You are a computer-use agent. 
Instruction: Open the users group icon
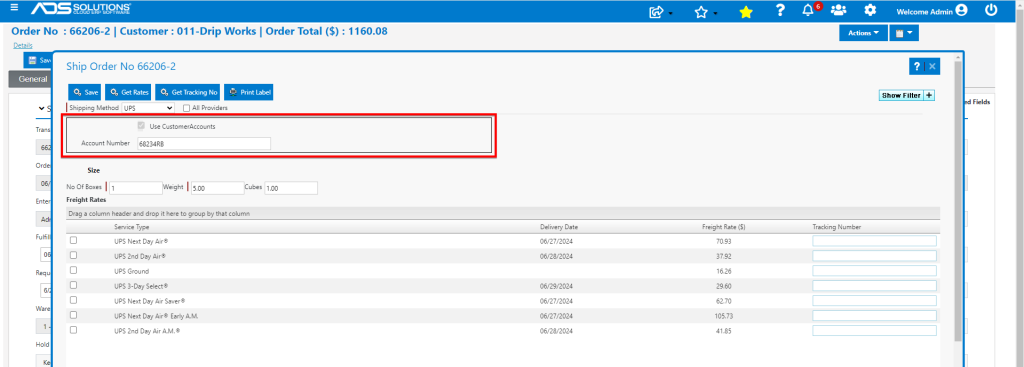[839, 10]
